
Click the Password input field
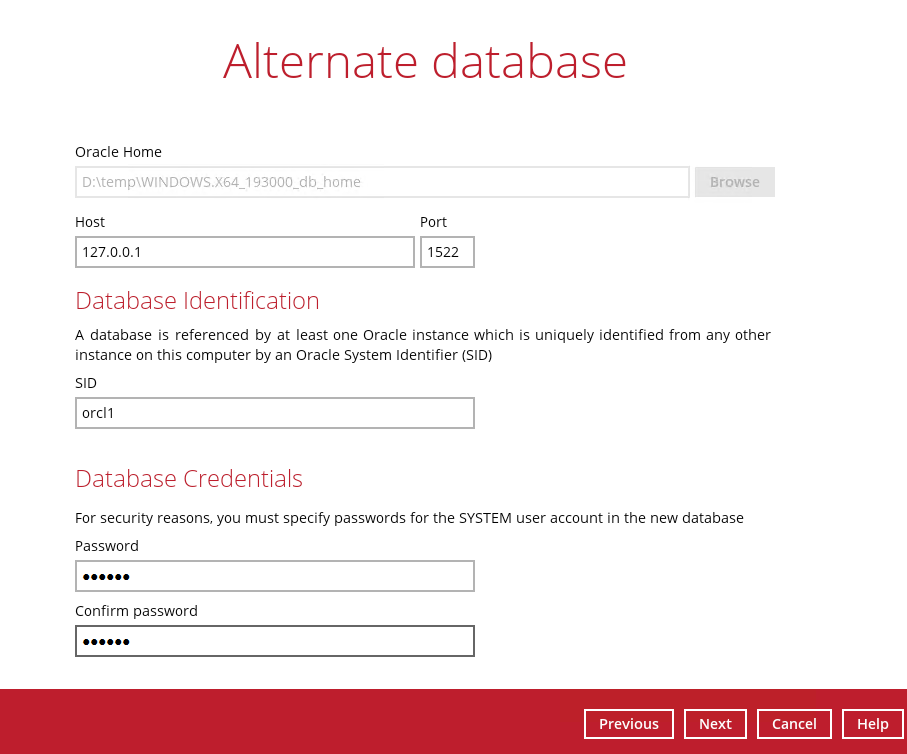pyautogui.click(x=275, y=576)
